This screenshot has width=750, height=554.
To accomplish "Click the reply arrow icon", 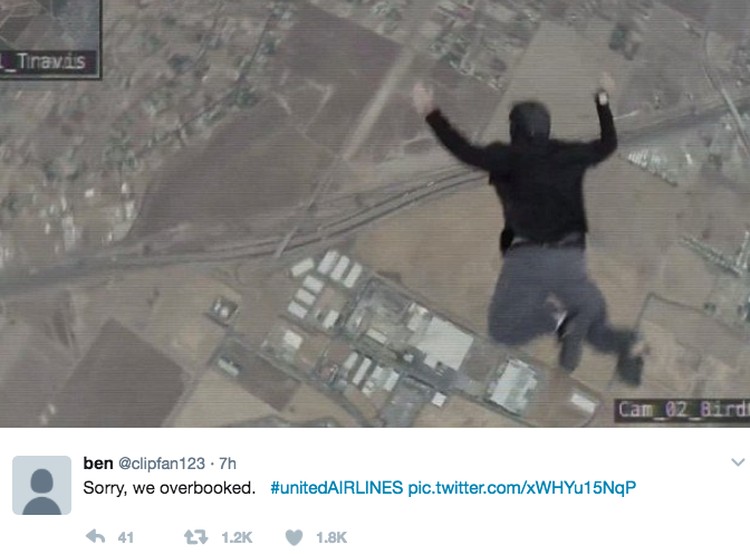I will (96, 537).
